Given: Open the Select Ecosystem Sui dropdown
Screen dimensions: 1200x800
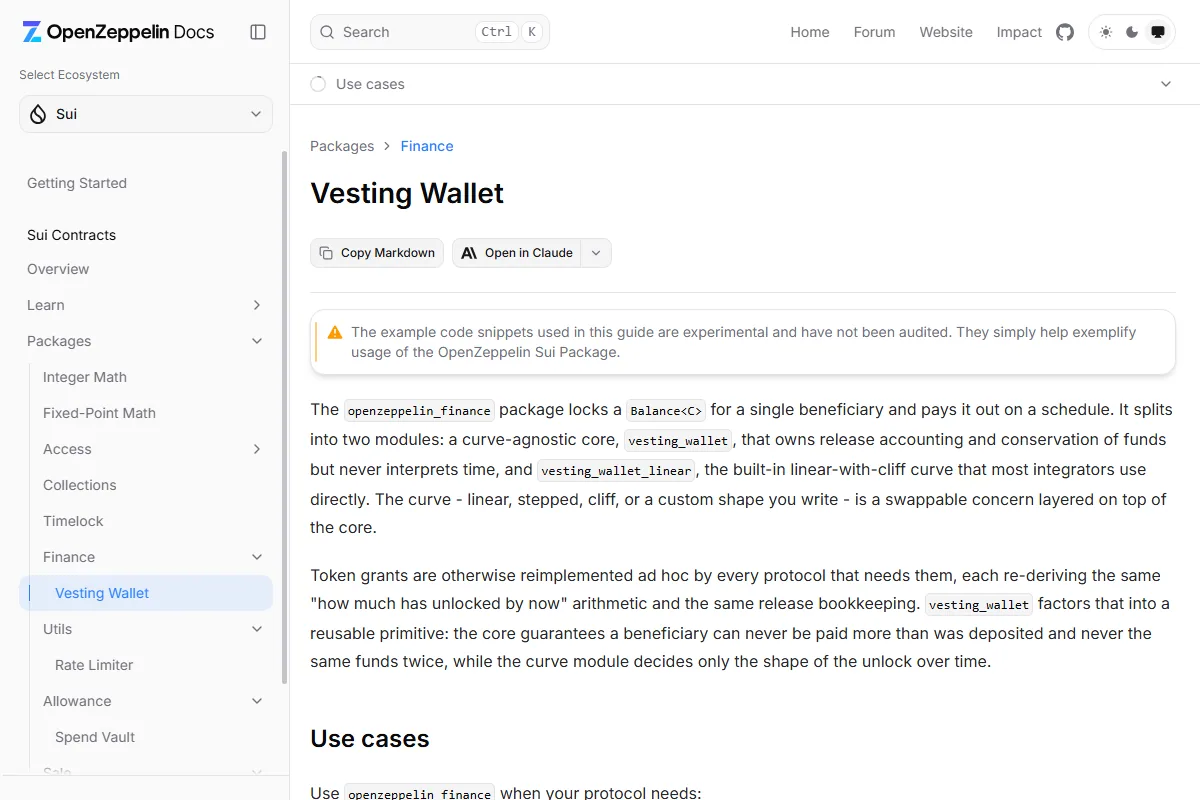Looking at the screenshot, I should point(146,114).
